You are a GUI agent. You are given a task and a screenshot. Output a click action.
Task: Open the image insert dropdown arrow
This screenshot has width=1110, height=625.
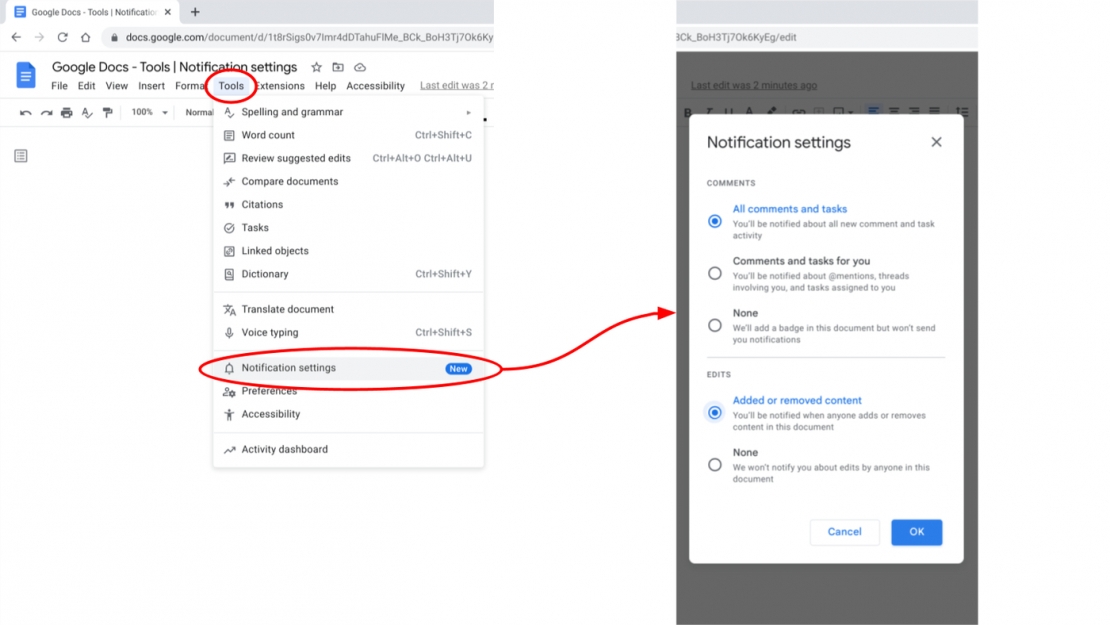[850, 112]
